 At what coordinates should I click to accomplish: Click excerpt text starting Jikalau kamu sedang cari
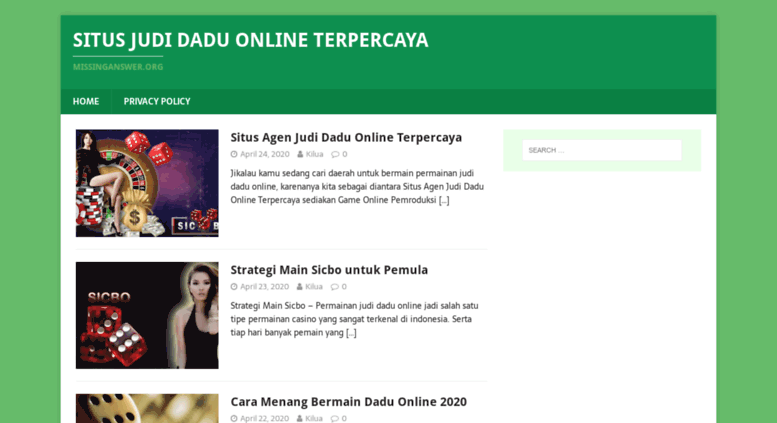click(357, 187)
